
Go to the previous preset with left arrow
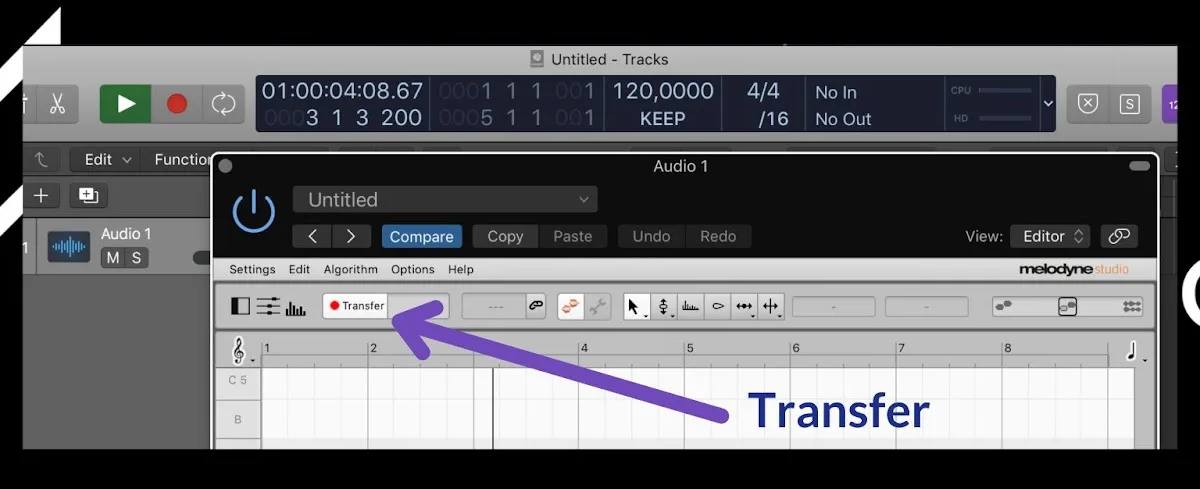312,237
